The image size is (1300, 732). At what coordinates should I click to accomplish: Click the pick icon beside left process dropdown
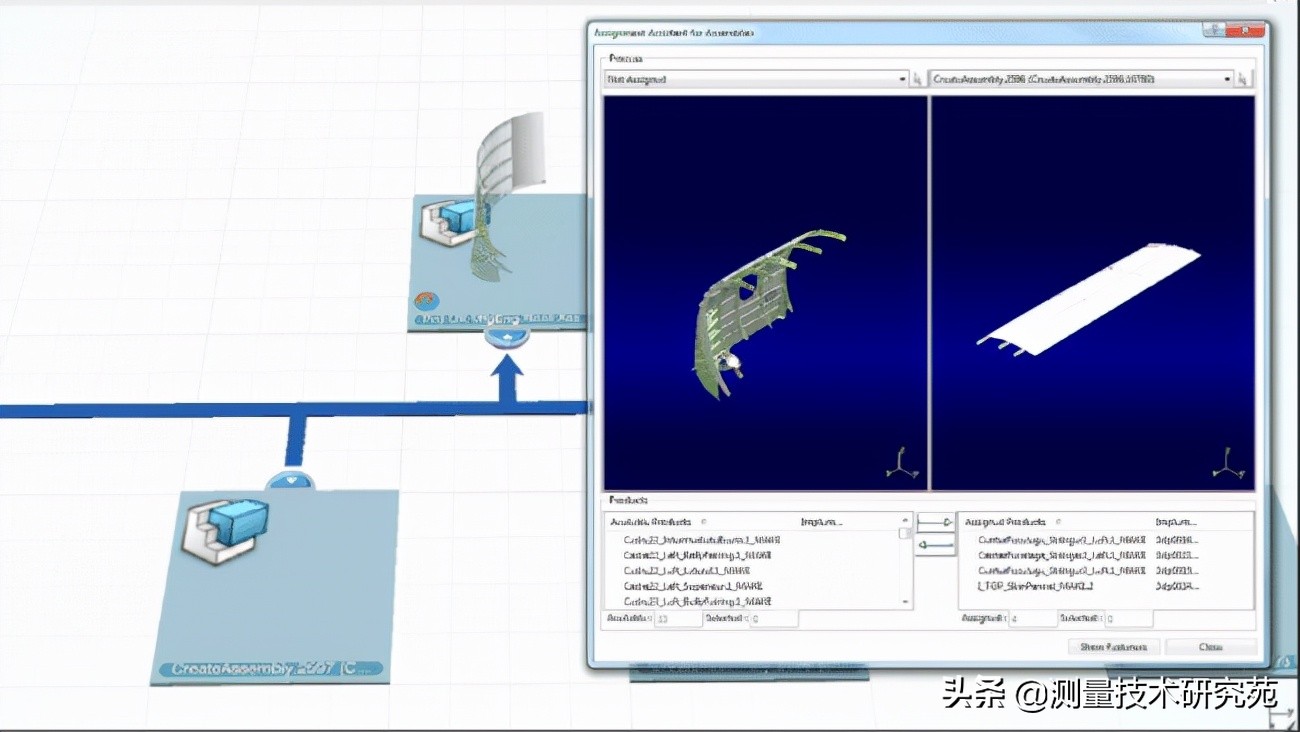click(917, 79)
